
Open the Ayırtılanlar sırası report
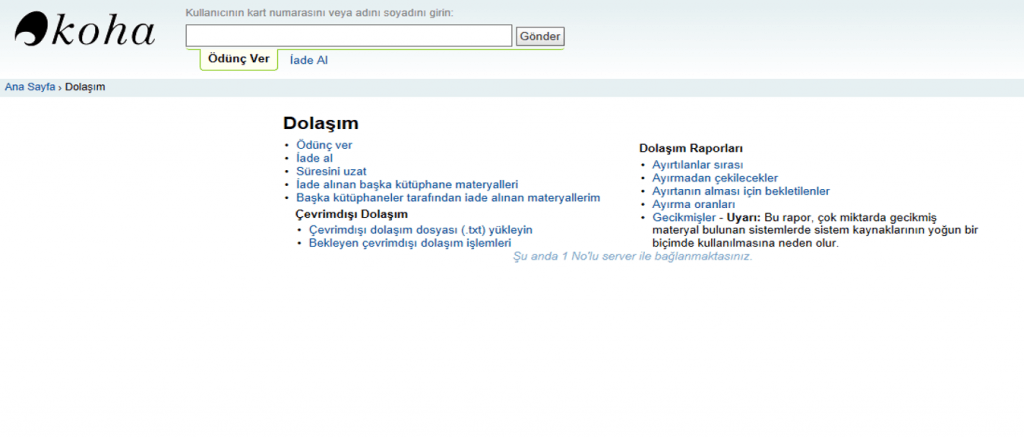[x=697, y=165]
